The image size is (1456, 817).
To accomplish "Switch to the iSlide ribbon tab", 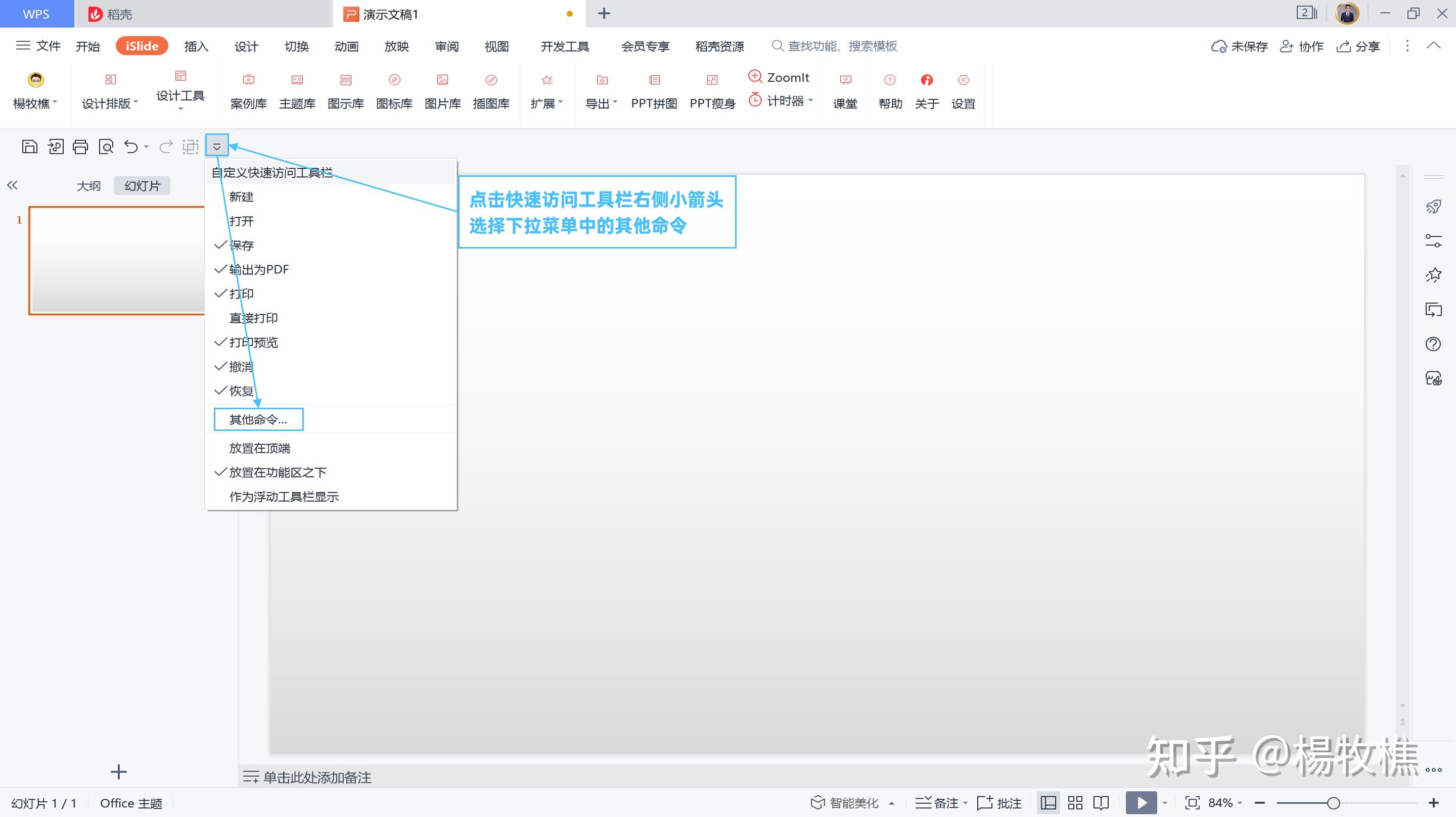I will [x=142, y=46].
